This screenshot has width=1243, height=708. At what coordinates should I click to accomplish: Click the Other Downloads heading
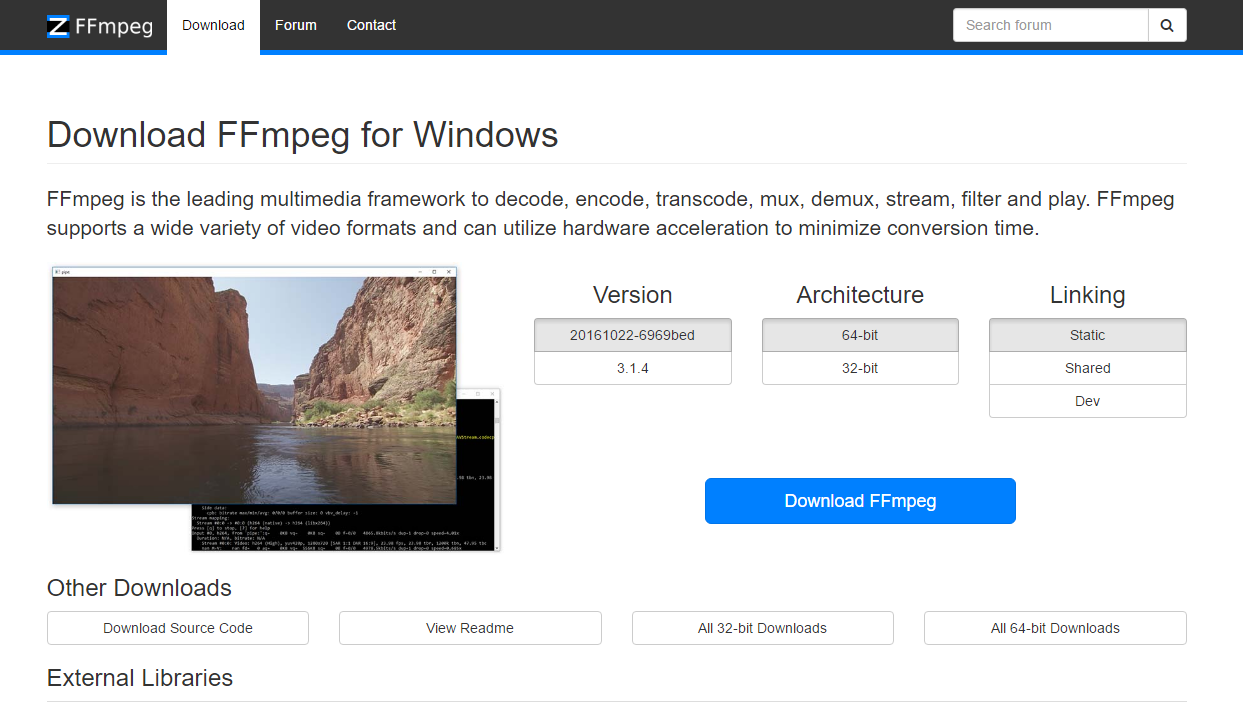click(x=139, y=588)
